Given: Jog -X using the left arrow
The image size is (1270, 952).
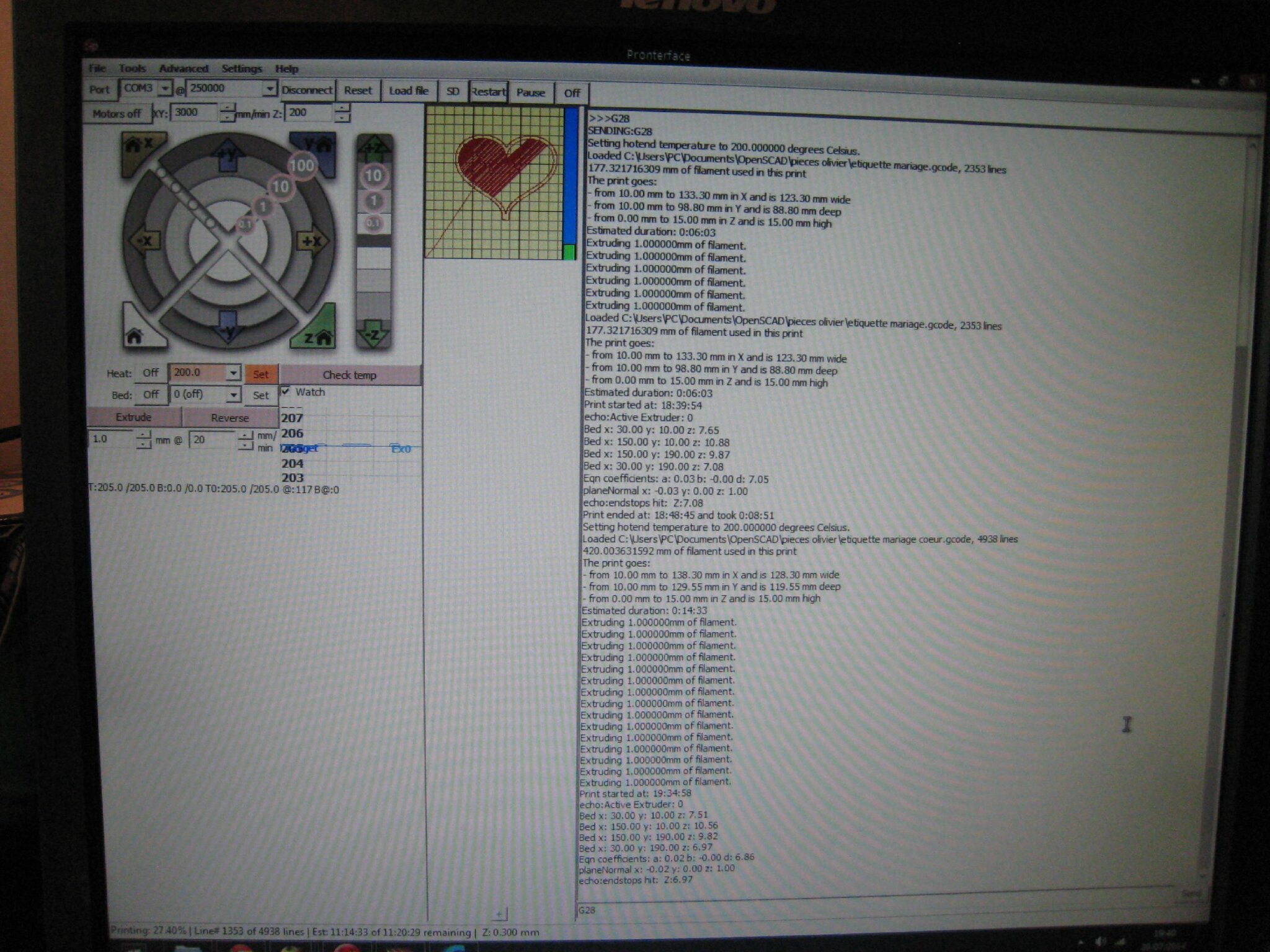Looking at the screenshot, I should 144,240.
